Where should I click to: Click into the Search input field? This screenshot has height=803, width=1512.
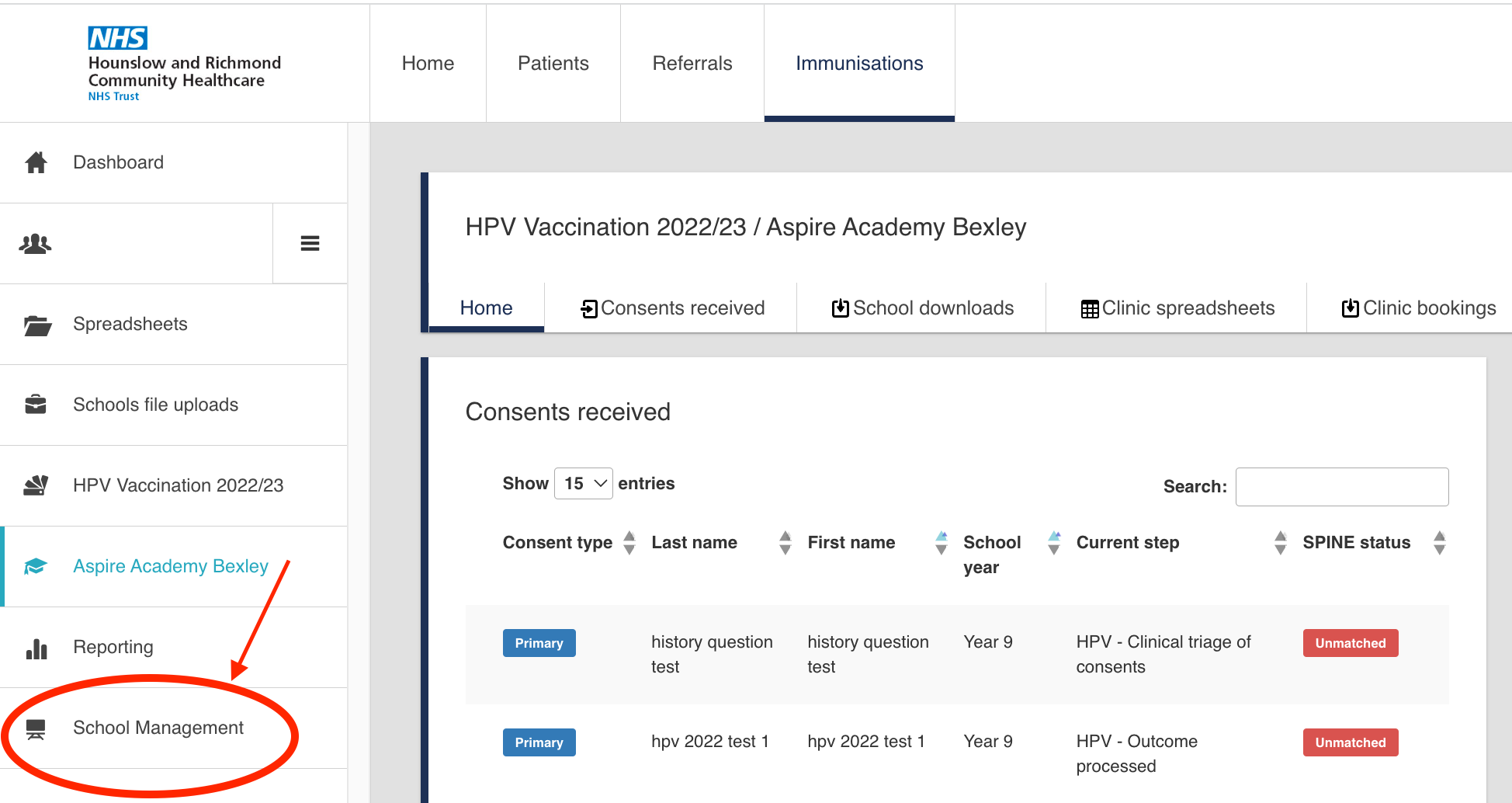1341,487
